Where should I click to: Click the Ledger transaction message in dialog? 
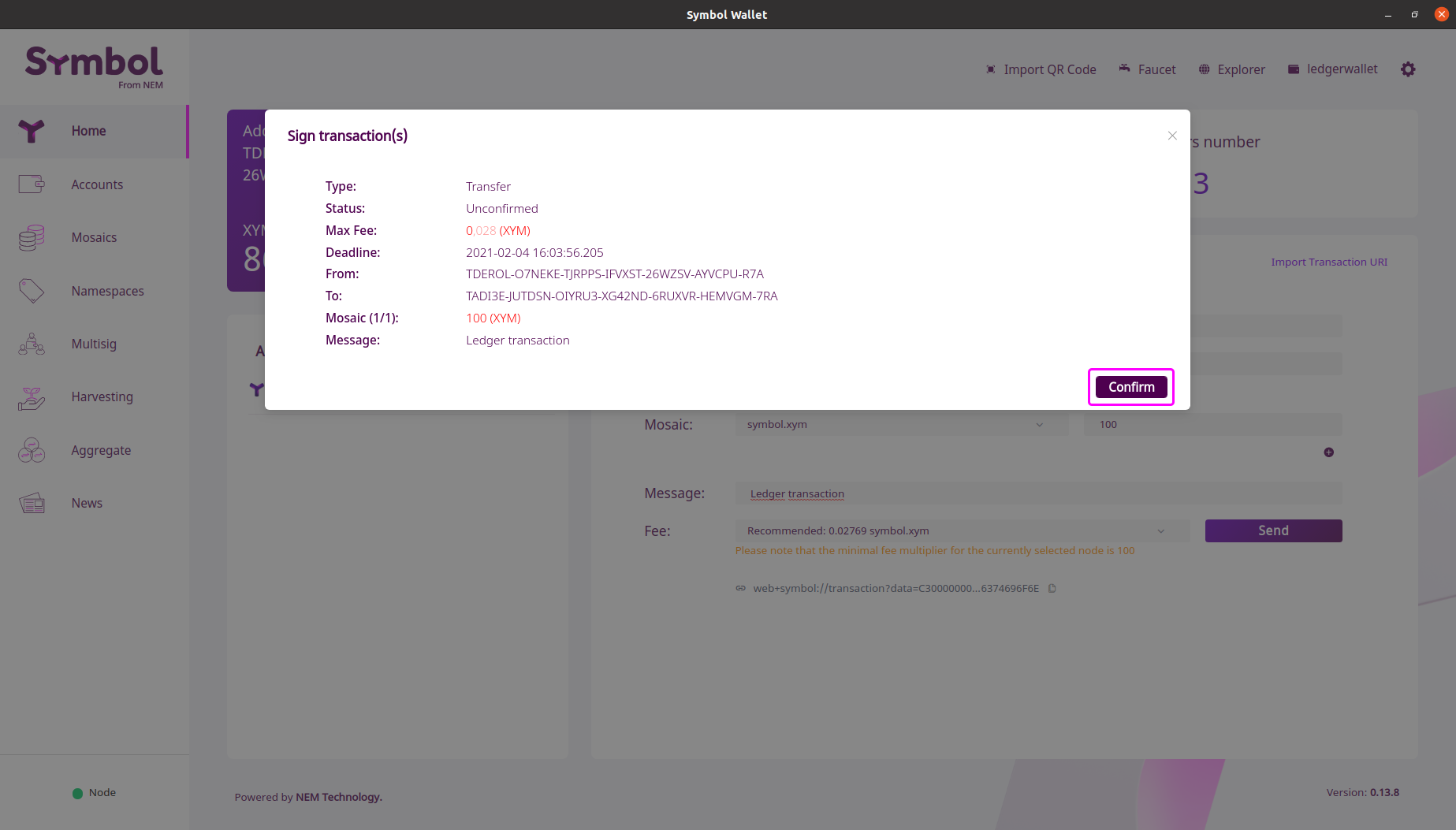coord(518,340)
